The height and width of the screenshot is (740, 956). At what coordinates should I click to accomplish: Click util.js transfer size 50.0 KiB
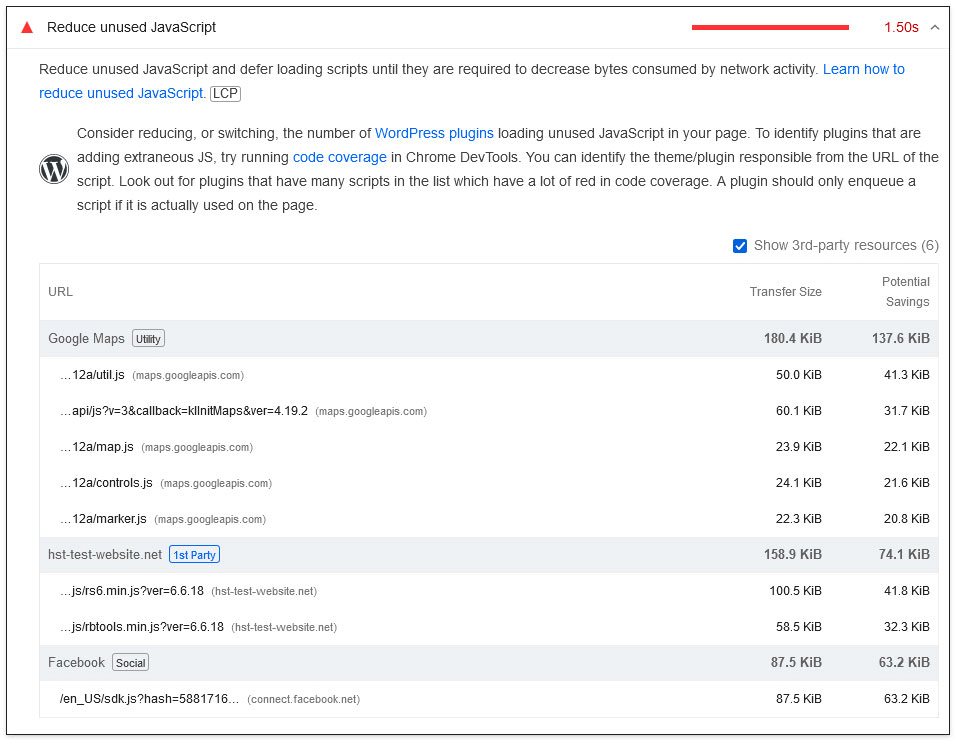(x=799, y=375)
